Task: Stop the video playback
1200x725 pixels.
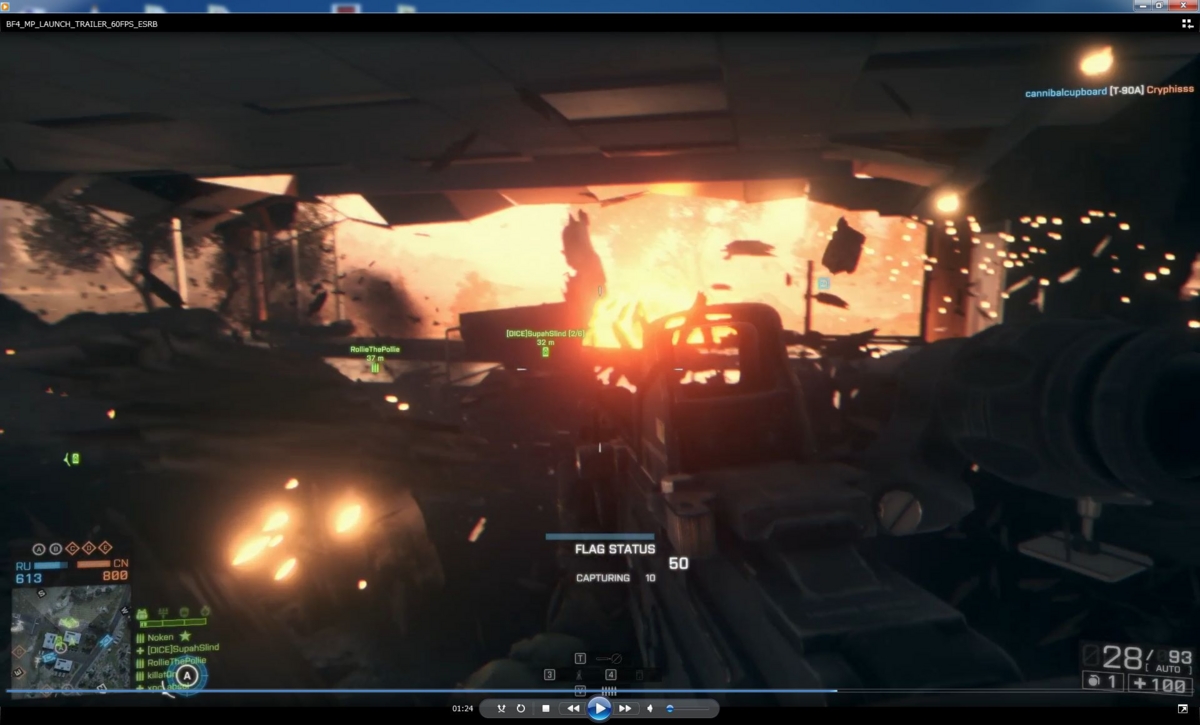Action: 546,708
